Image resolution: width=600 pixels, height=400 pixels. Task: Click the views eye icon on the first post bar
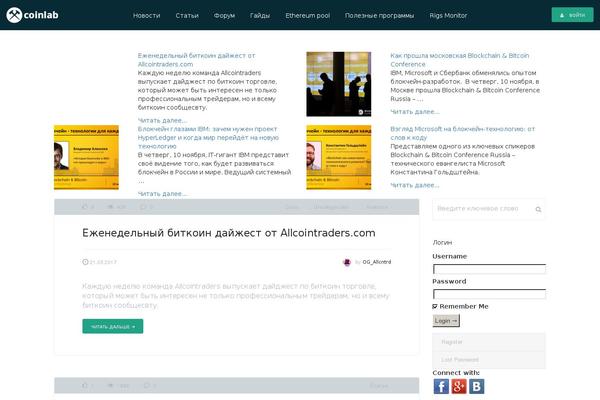pos(111,207)
